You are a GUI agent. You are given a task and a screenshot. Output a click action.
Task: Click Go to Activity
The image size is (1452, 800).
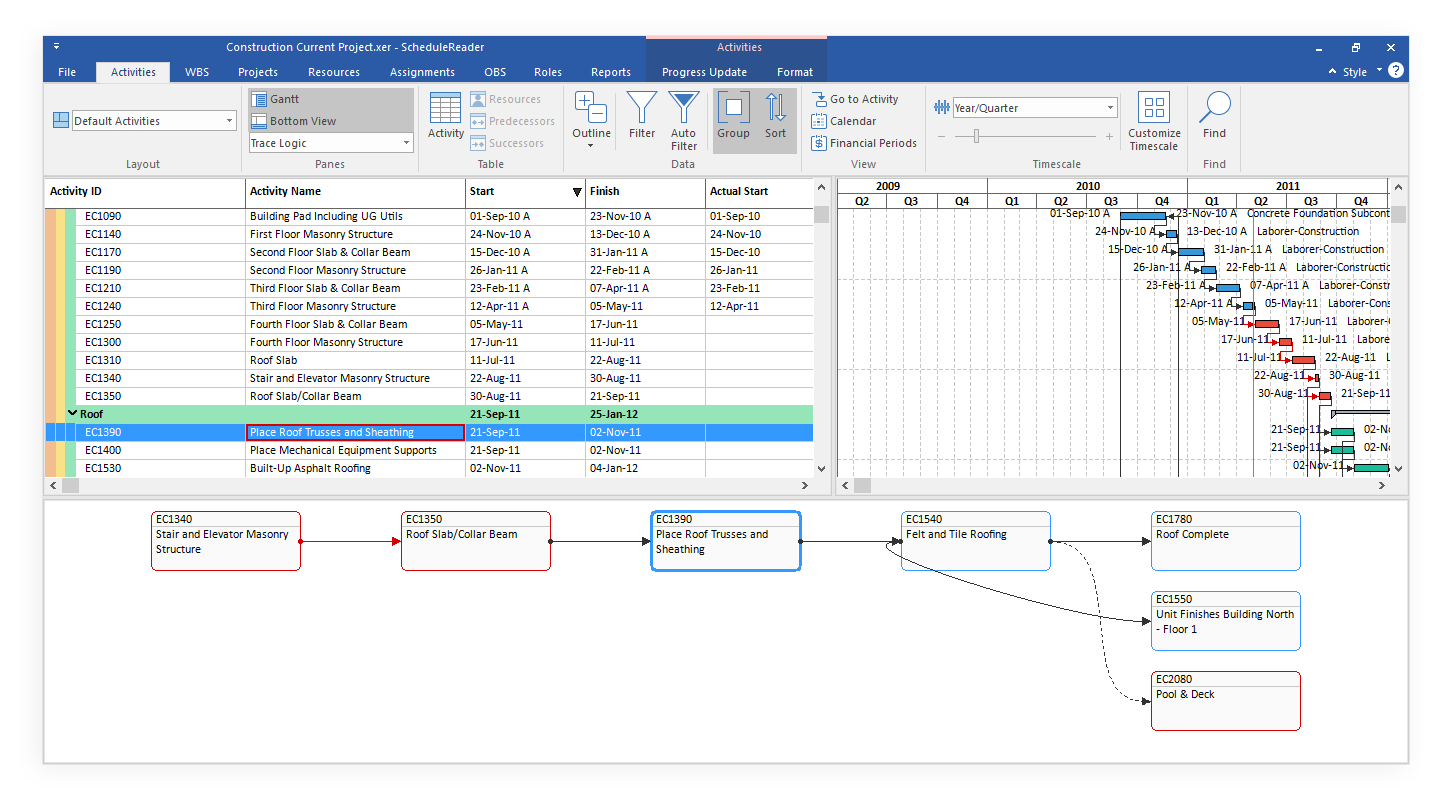[x=855, y=99]
